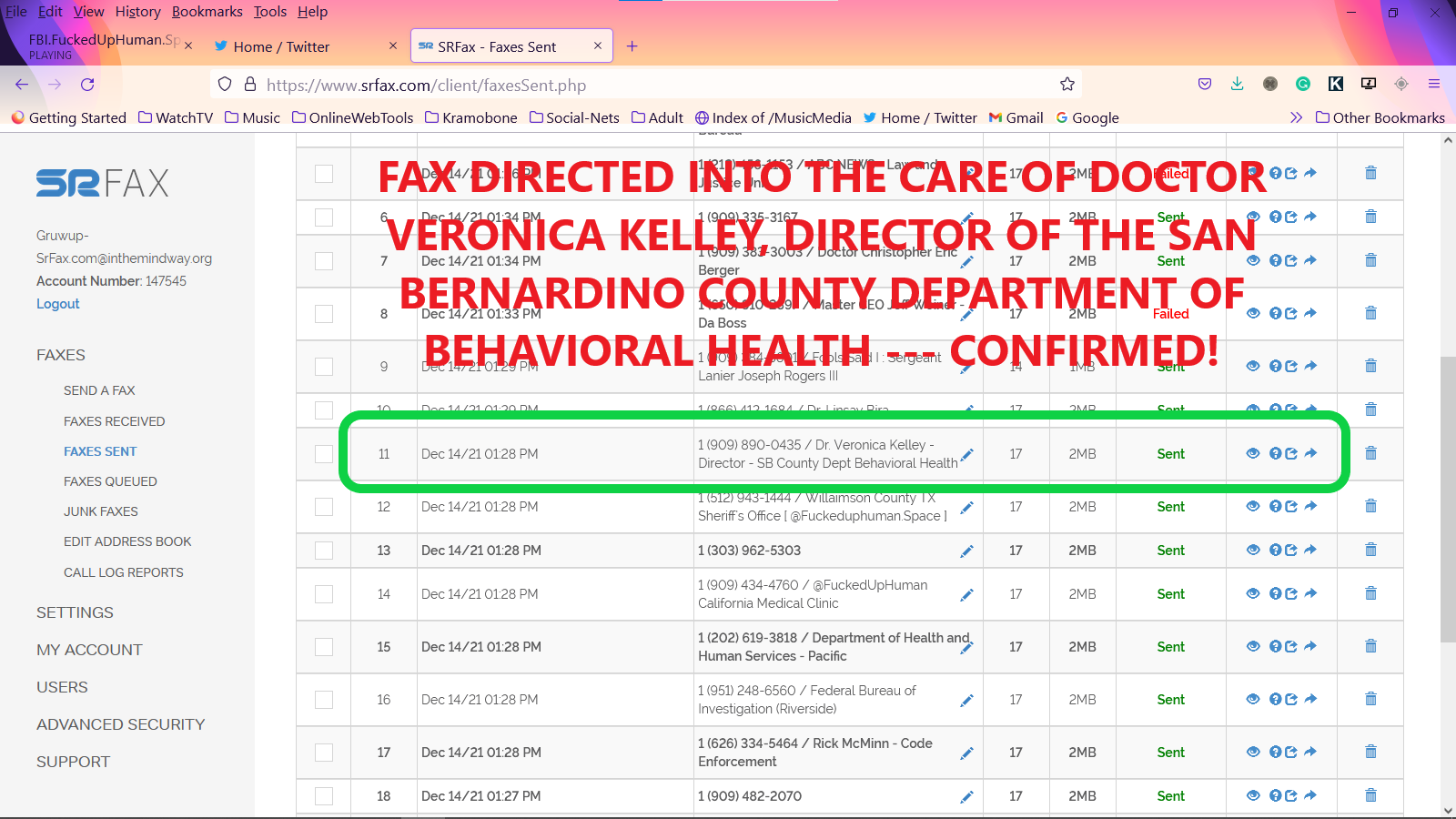Click the Logout link
Screen dimensions: 1456x819
(58, 304)
